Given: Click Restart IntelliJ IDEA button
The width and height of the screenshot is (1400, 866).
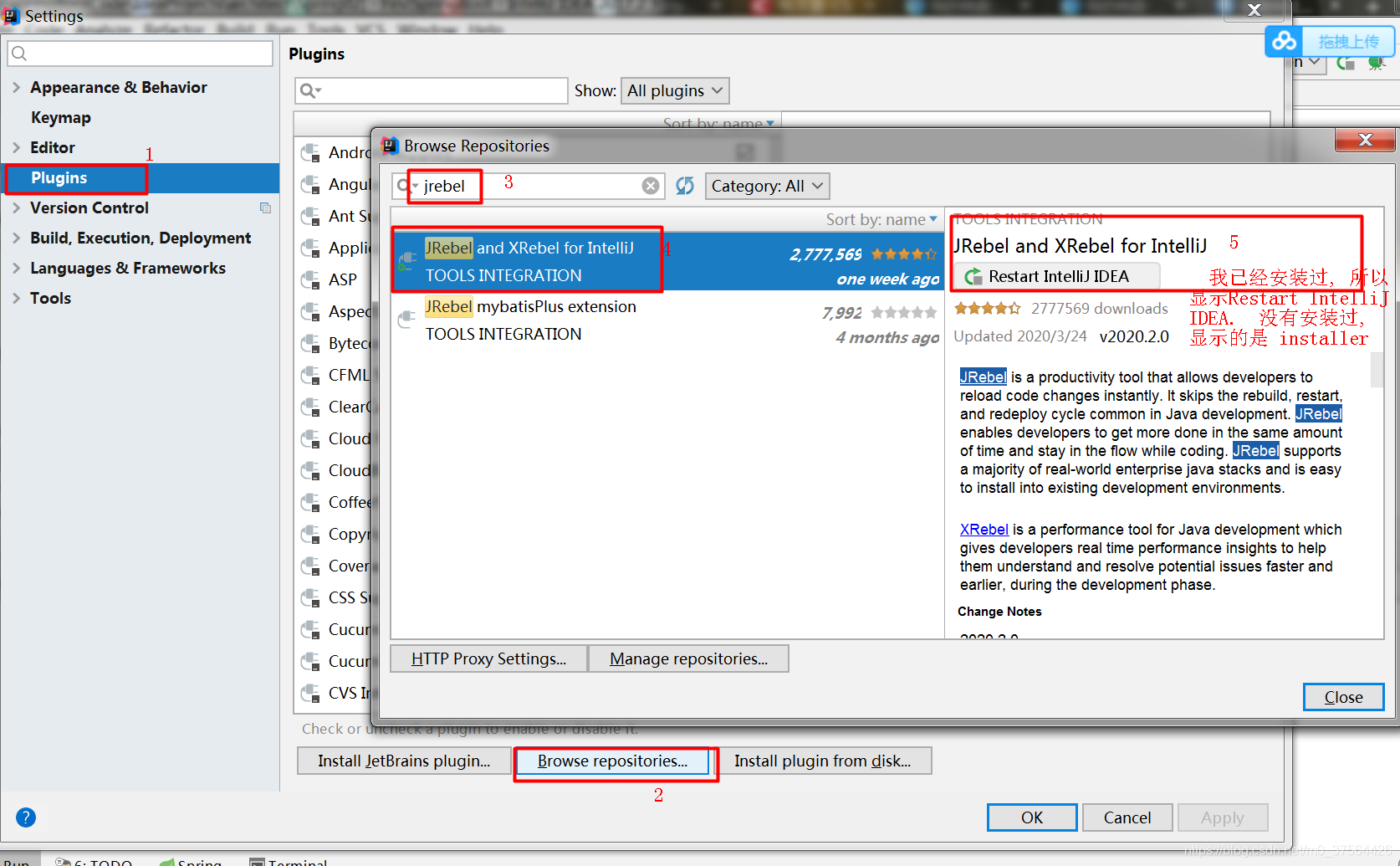Looking at the screenshot, I should click(1057, 276).
